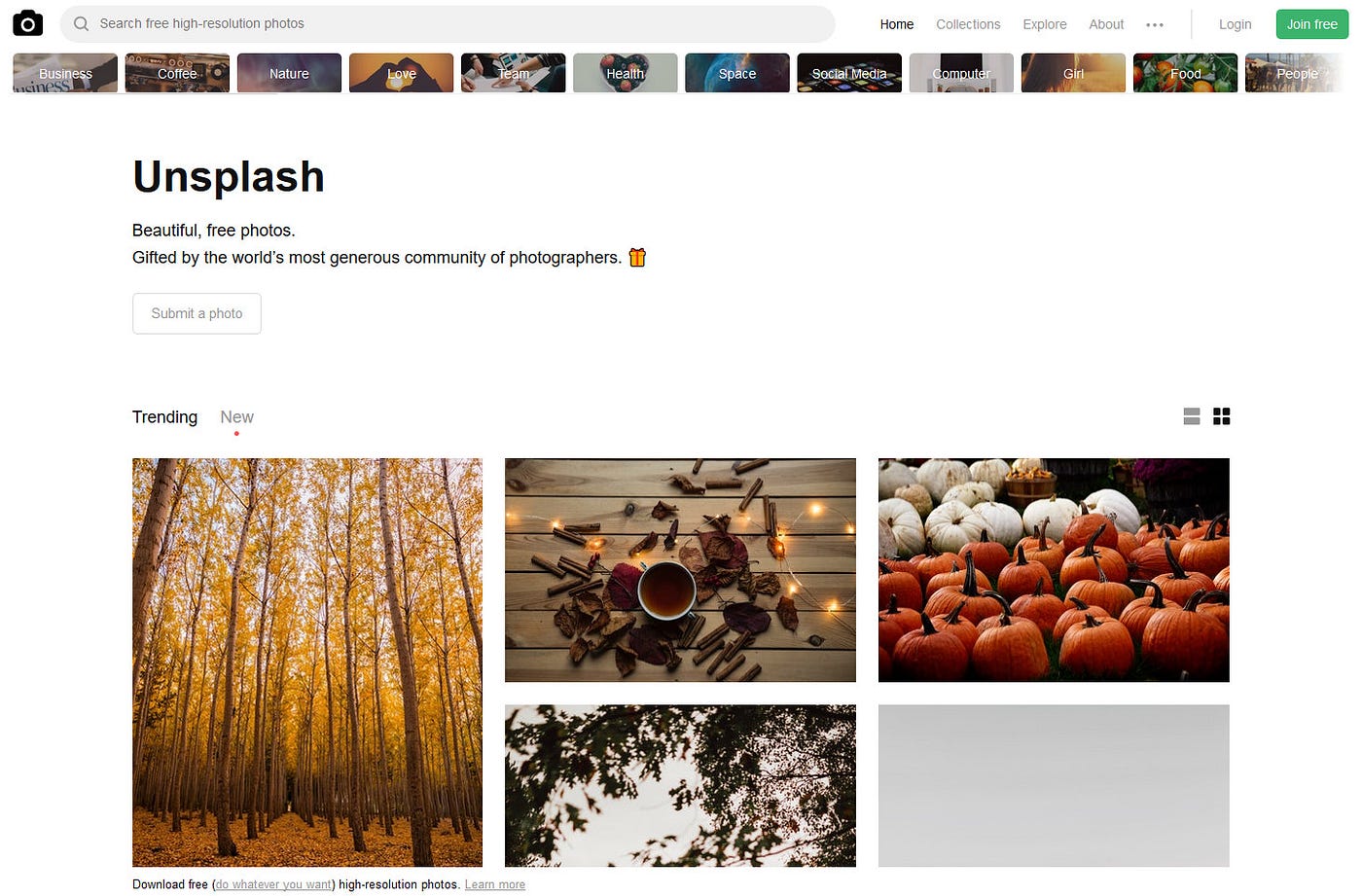1362x896 pixels.
Task: Open Explore in the top navigation
Action: coord(1045,24)
